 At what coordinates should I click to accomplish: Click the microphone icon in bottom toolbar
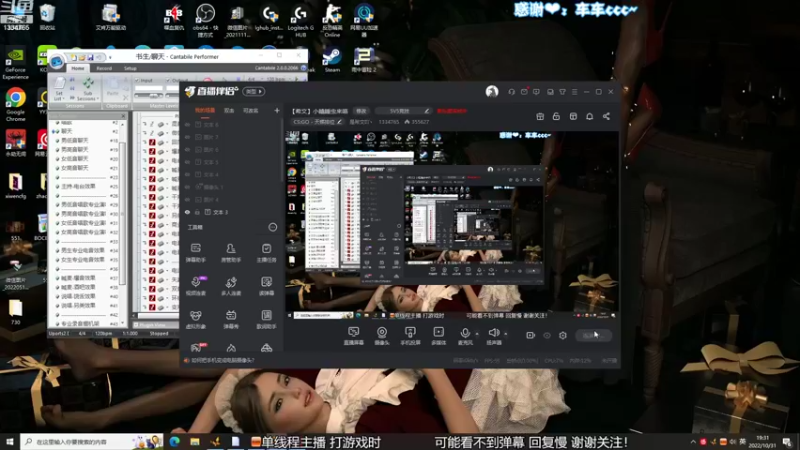click(x=465, y=333)
